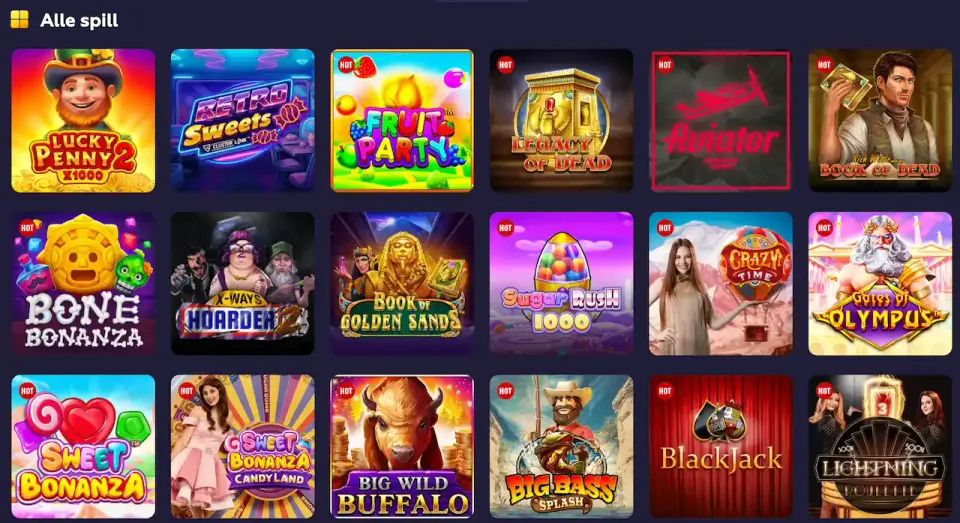Screen dimensions: 960x523
Task: Open the Lucky Penny 2 game tile
Action: point(83,121)
